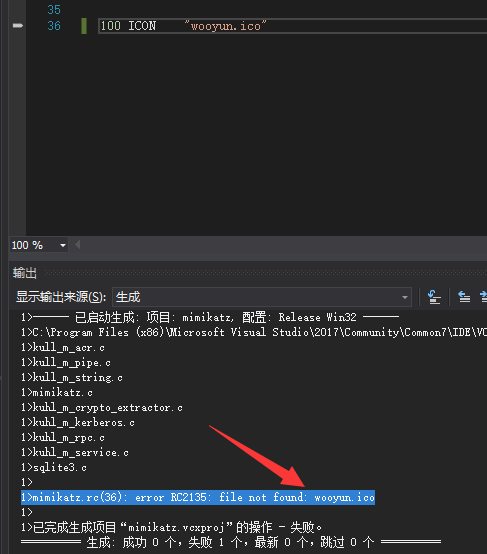487x554 pixels.
Task: Select the 输出 panel title
Action: [x=24, y=273]
